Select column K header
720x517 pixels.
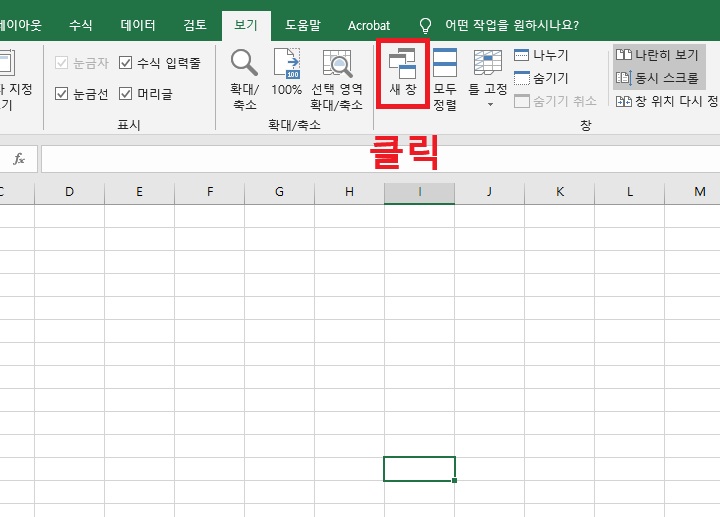pyautogui.click(x=560, y=192)
